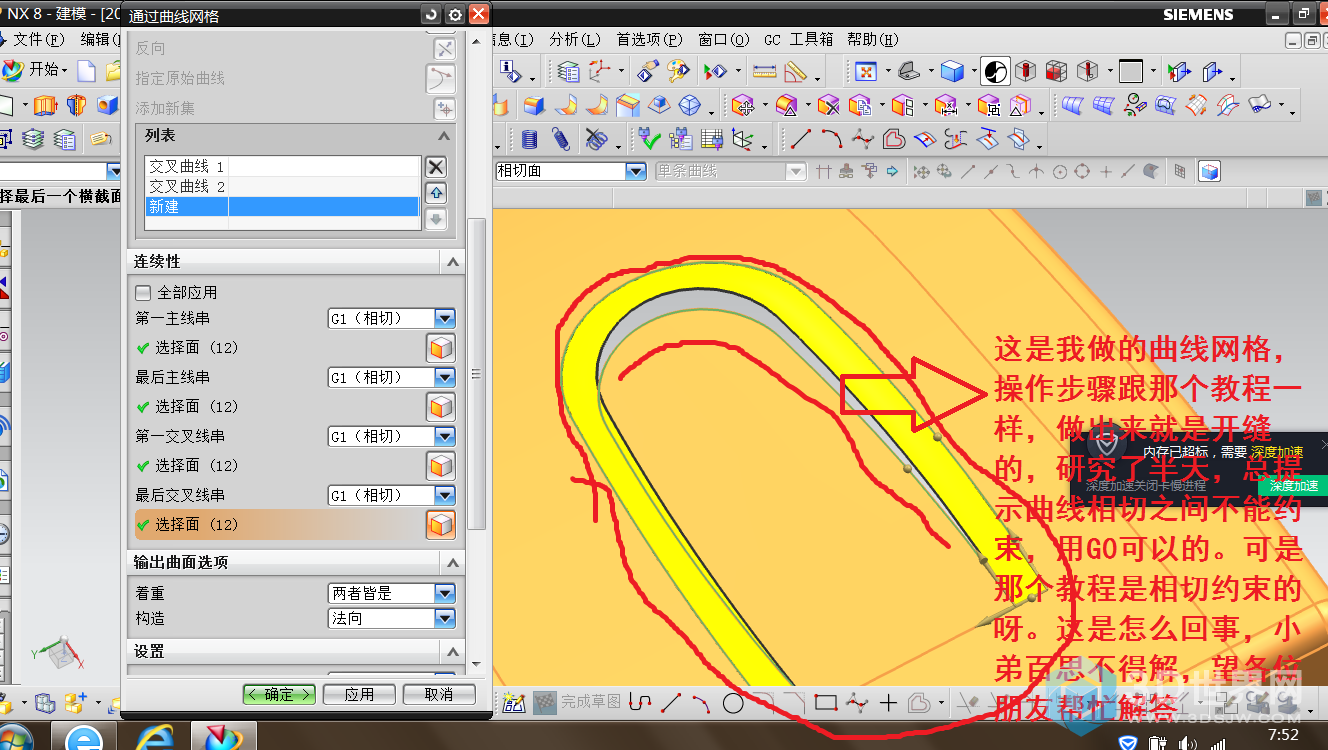
Task: Toggle the blue face highlight snap button
Action: point(1210,171)
